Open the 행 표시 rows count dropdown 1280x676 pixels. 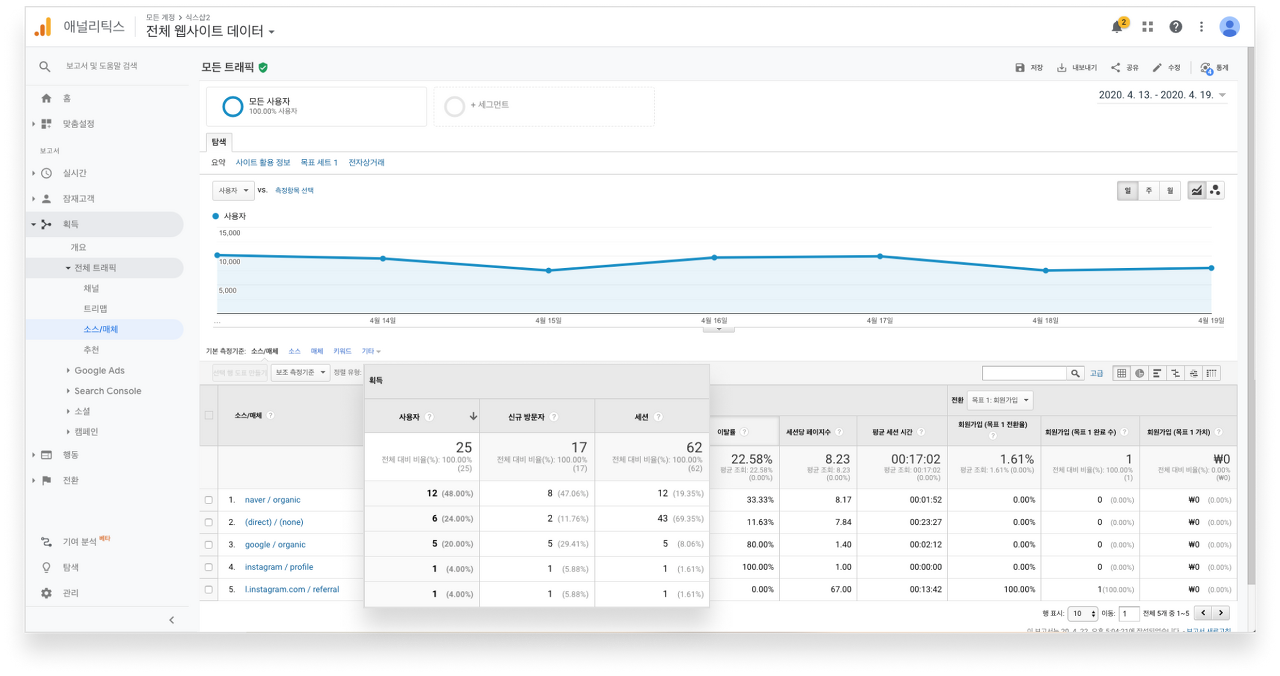click(x=1083, y=614)
